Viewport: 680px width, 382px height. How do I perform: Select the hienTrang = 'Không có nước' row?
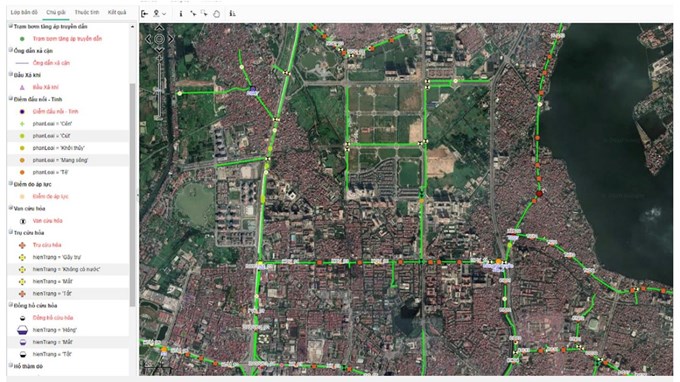pyautogui.click(x=68, y=269)
